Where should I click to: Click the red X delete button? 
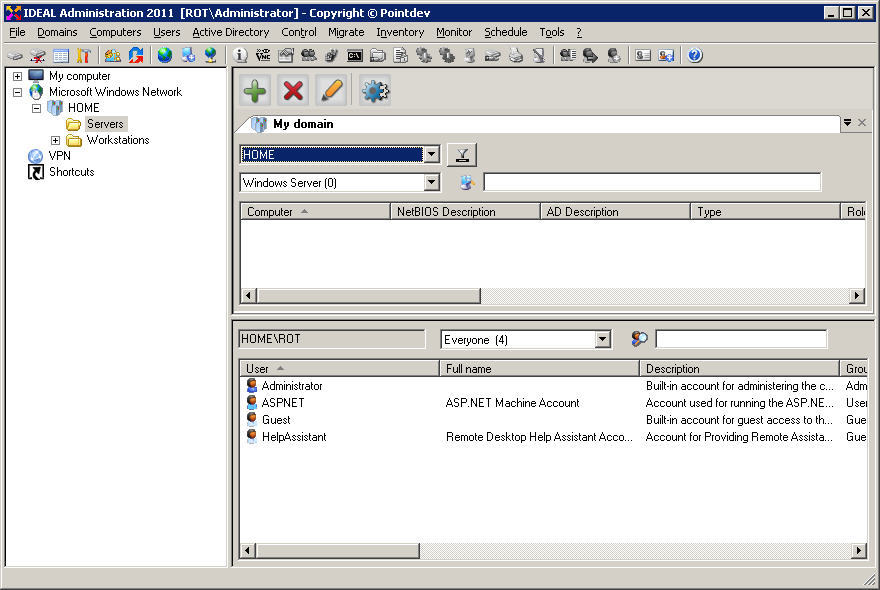tap(293, 90)
